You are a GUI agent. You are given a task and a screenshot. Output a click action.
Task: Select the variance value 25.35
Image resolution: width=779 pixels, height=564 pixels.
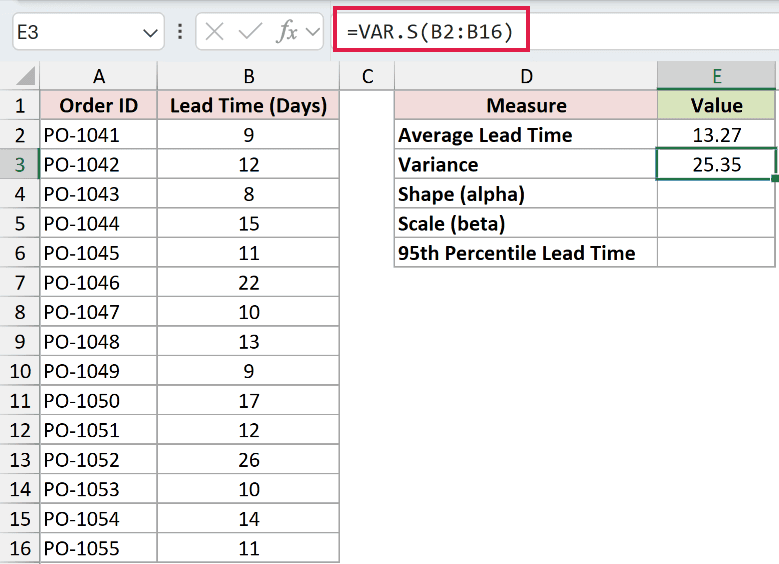pyautogui.click(x=716, y=164)
